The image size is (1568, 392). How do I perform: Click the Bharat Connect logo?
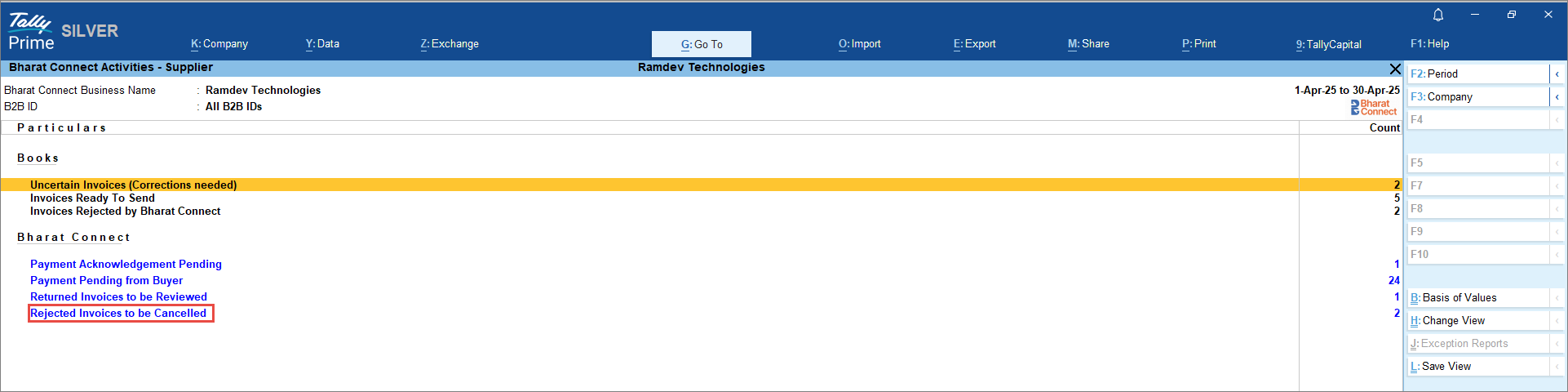tap(1373, 107)
